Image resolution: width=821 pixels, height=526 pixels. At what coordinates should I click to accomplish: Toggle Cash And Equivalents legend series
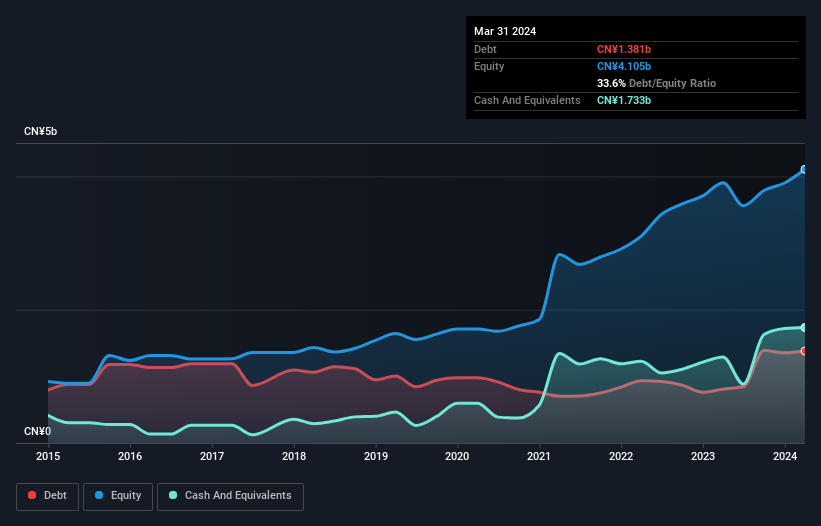[x=230, y=496]
